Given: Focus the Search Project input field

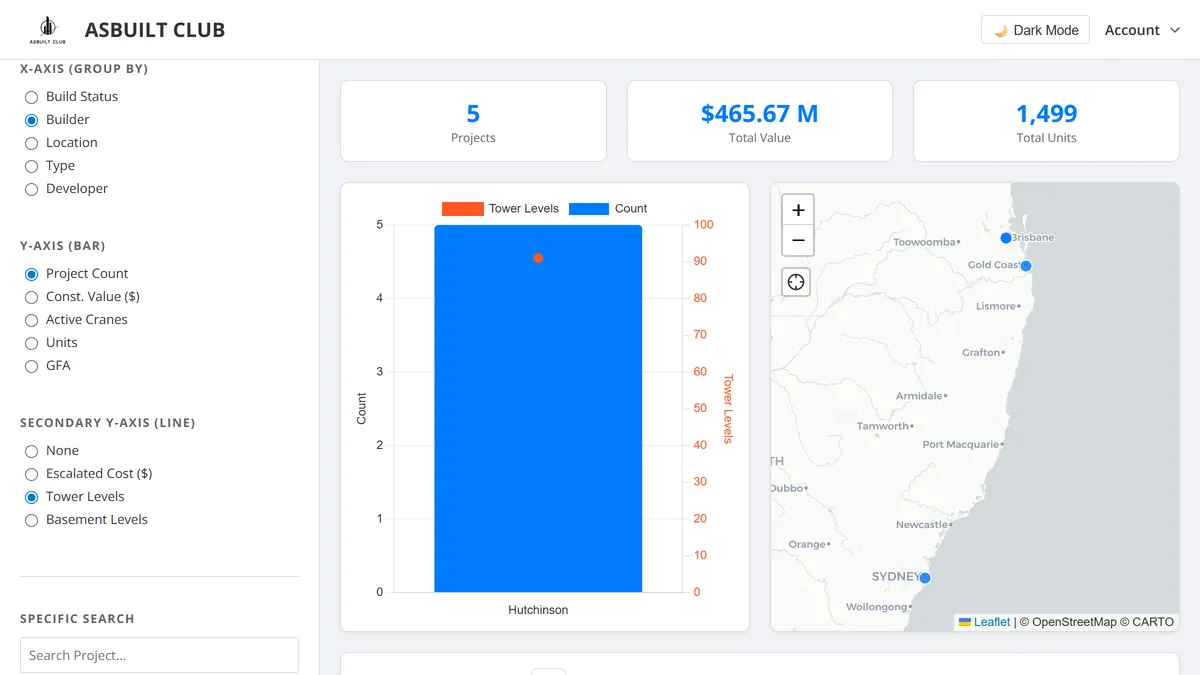Looking at the screenshot, I should pyautogui.click(x=159, y=655).
